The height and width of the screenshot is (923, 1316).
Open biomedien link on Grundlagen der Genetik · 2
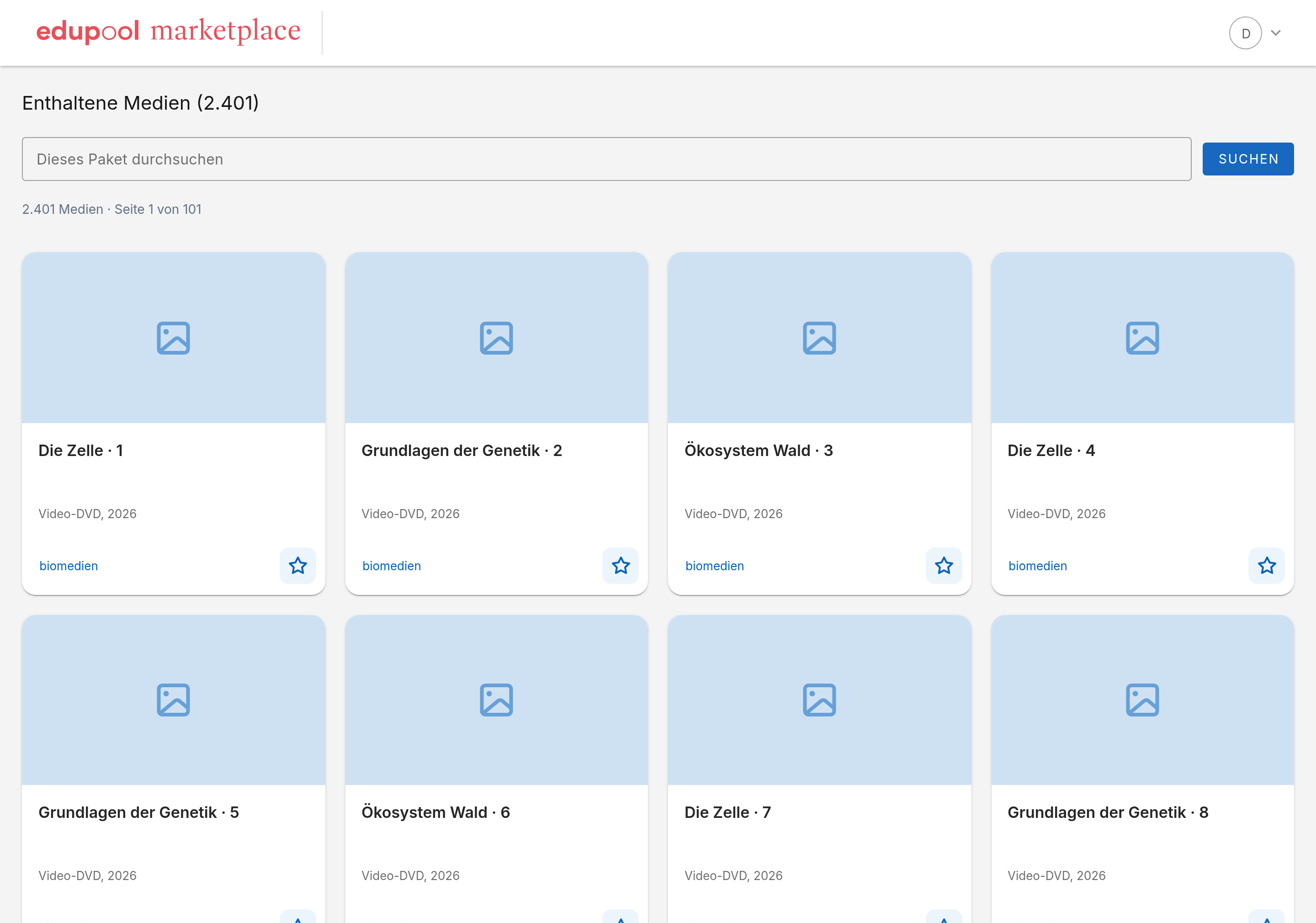[x=392, y=566]
